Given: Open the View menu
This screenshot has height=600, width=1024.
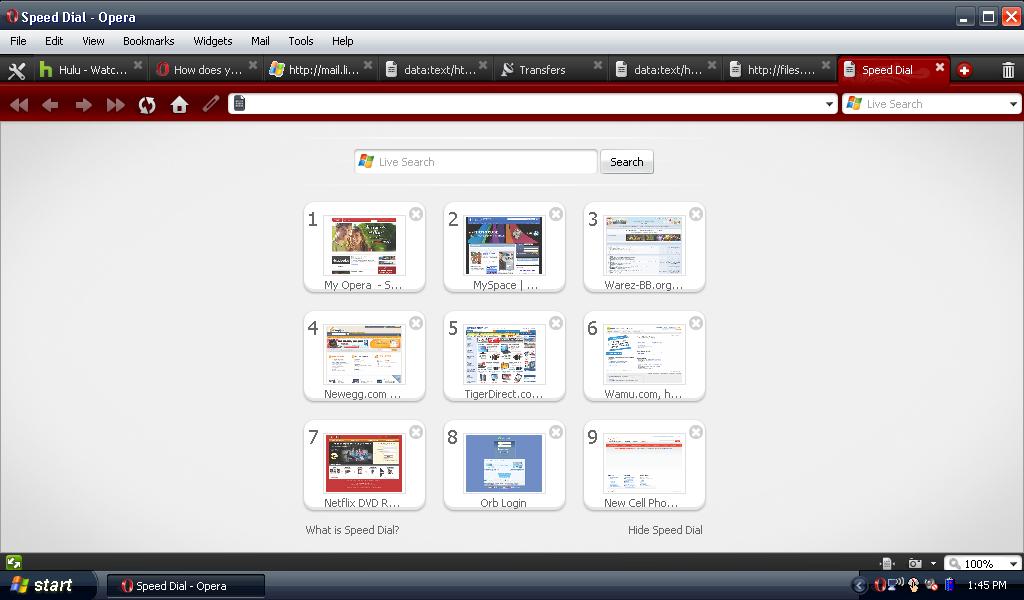Looking at the screenshot, I should click(93, 41).
